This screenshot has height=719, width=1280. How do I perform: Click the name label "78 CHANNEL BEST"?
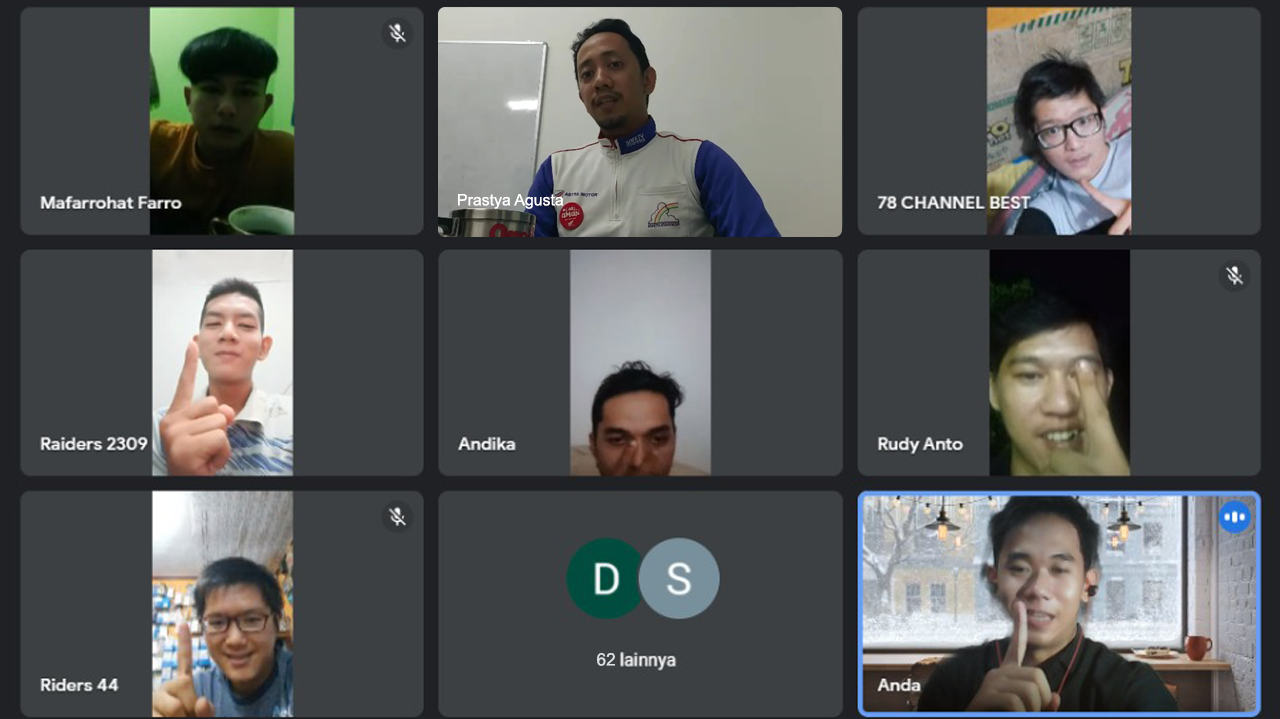(954, 203)
